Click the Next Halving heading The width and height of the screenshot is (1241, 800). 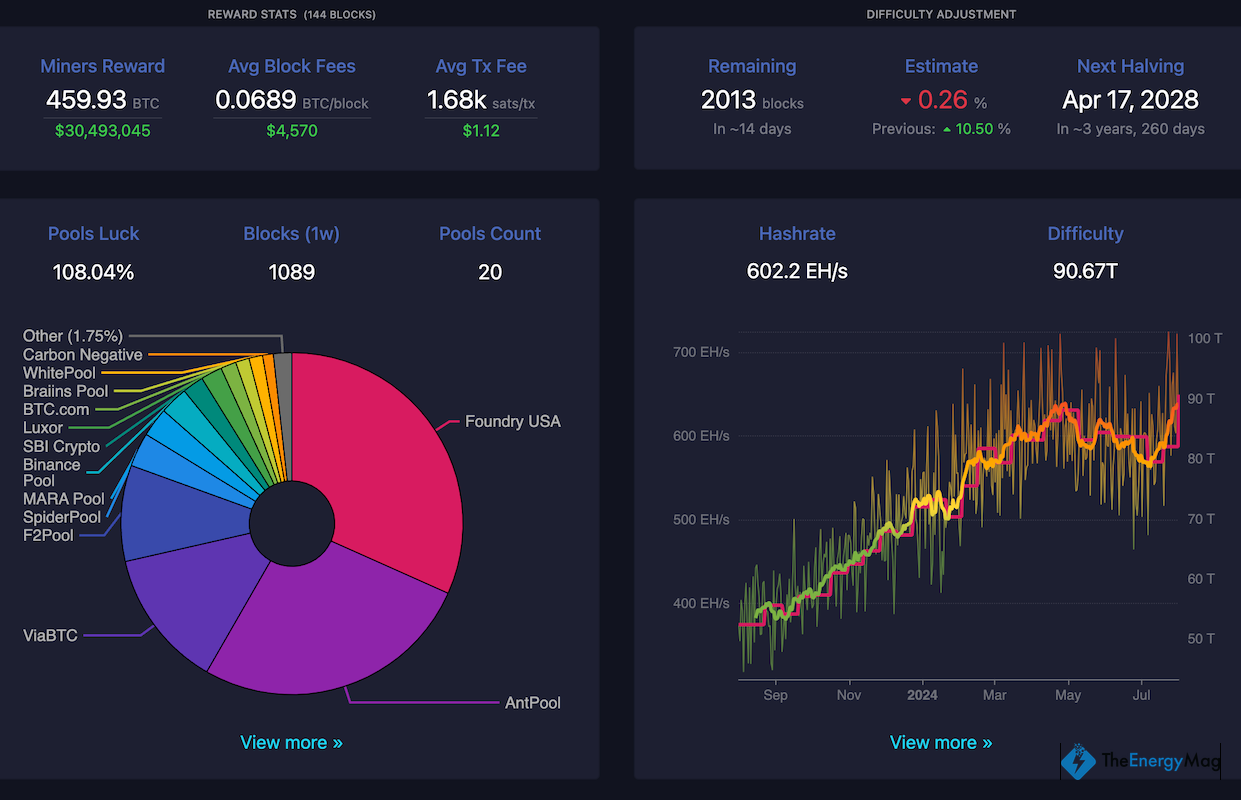tap(1130, 66)
